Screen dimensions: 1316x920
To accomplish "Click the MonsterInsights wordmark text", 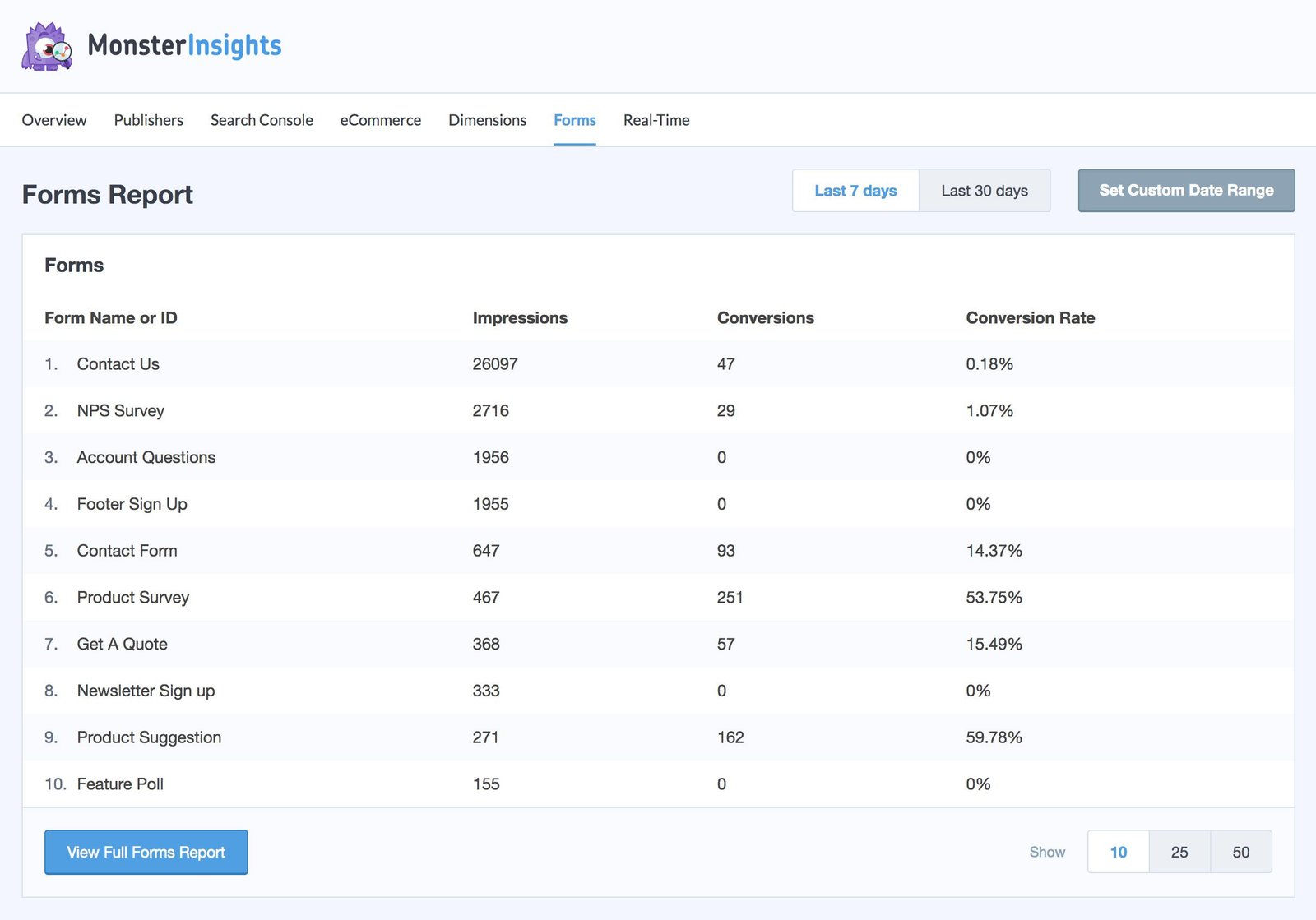I will [184, 45].
